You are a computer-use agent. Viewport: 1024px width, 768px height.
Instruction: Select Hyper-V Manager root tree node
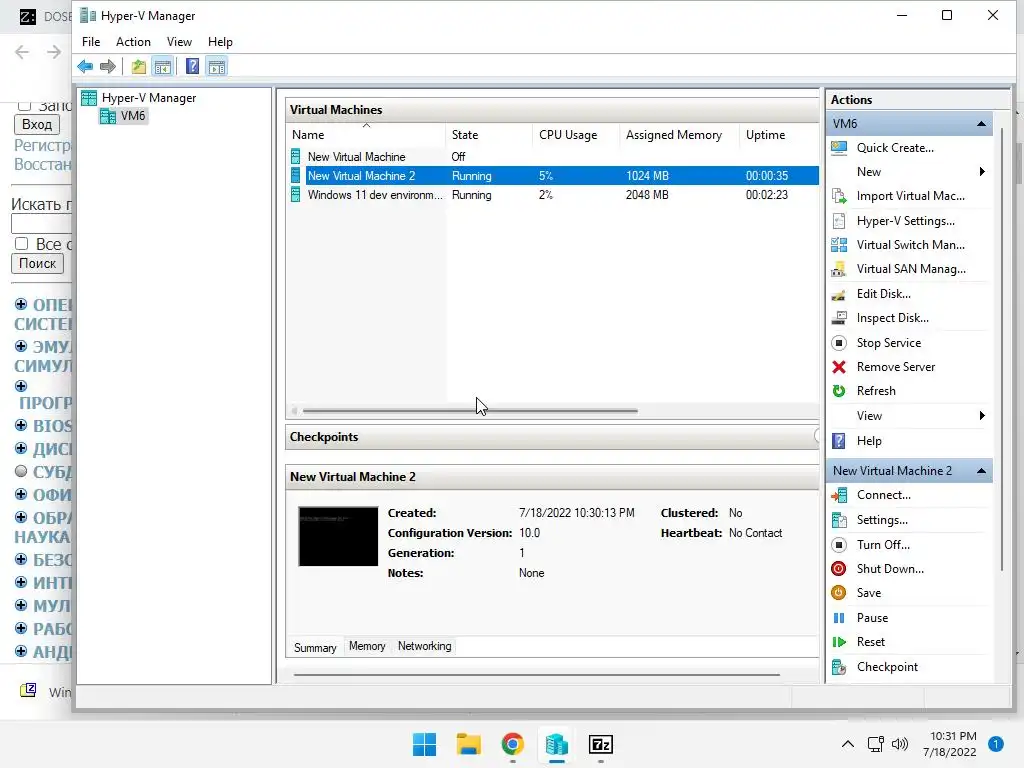point(149,98)
